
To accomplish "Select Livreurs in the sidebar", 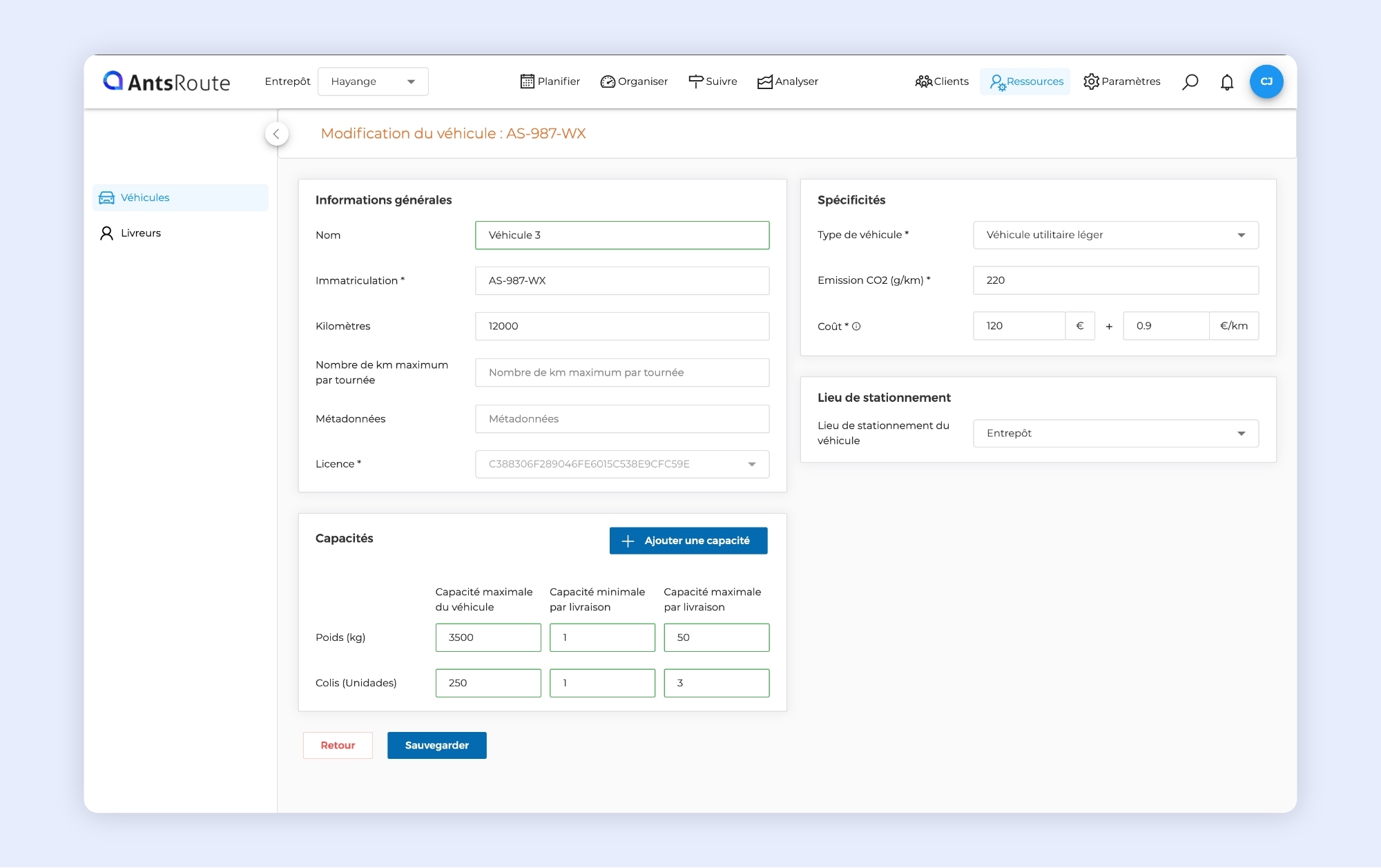I will tap(141, 233).
